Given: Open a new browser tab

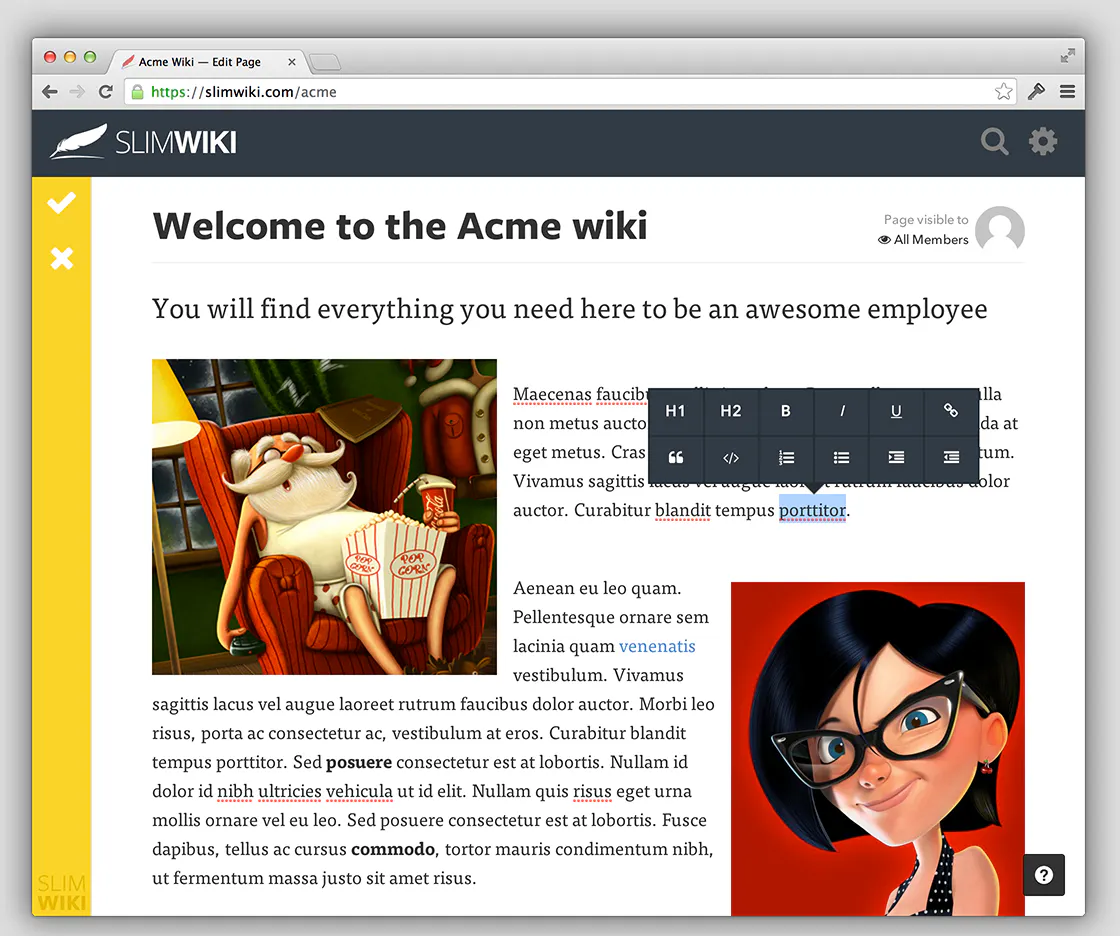Looking at the screenshot, I should [325, 63].
